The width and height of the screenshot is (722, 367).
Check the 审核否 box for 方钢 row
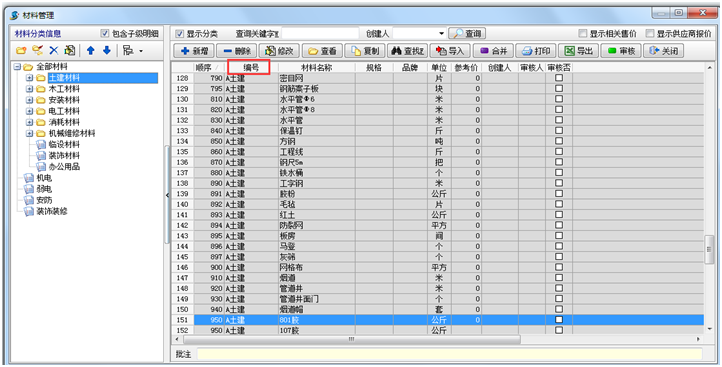559,141
